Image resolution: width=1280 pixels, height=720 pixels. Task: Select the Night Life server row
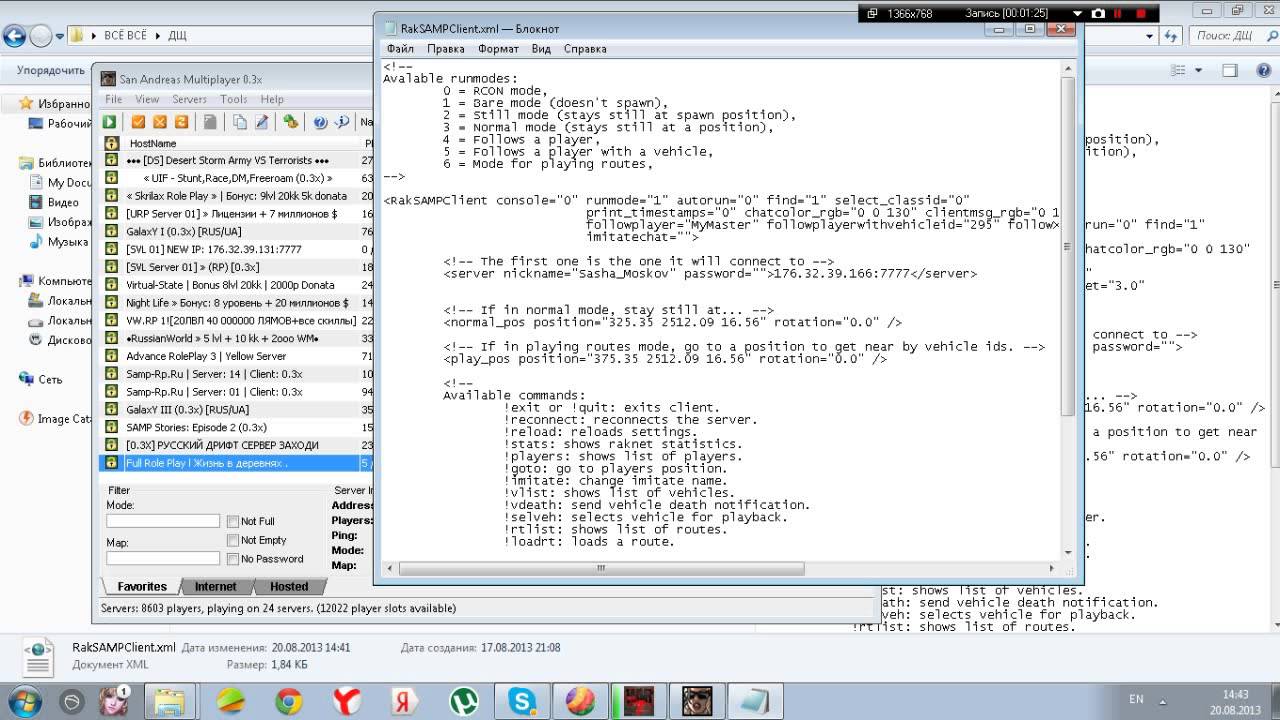point(235,303)
